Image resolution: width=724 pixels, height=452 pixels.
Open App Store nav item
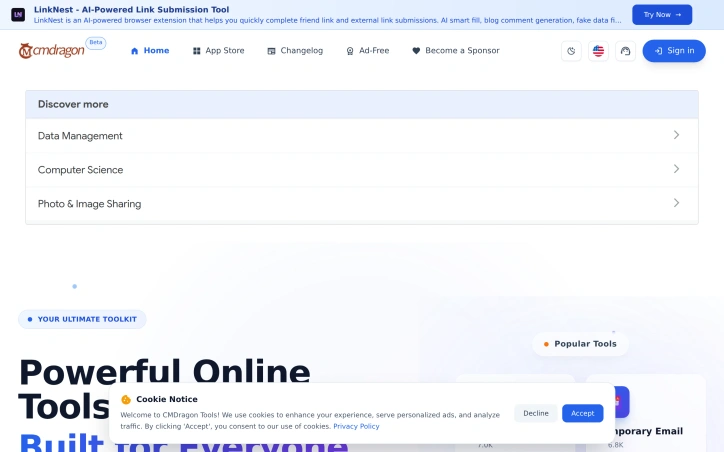218,51
